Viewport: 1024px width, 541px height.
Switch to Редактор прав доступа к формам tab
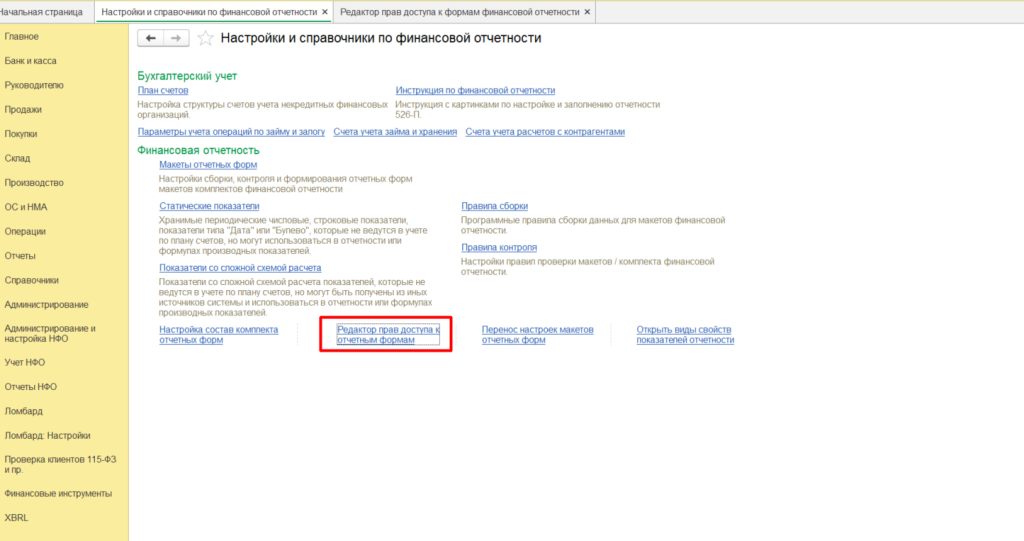459,12
